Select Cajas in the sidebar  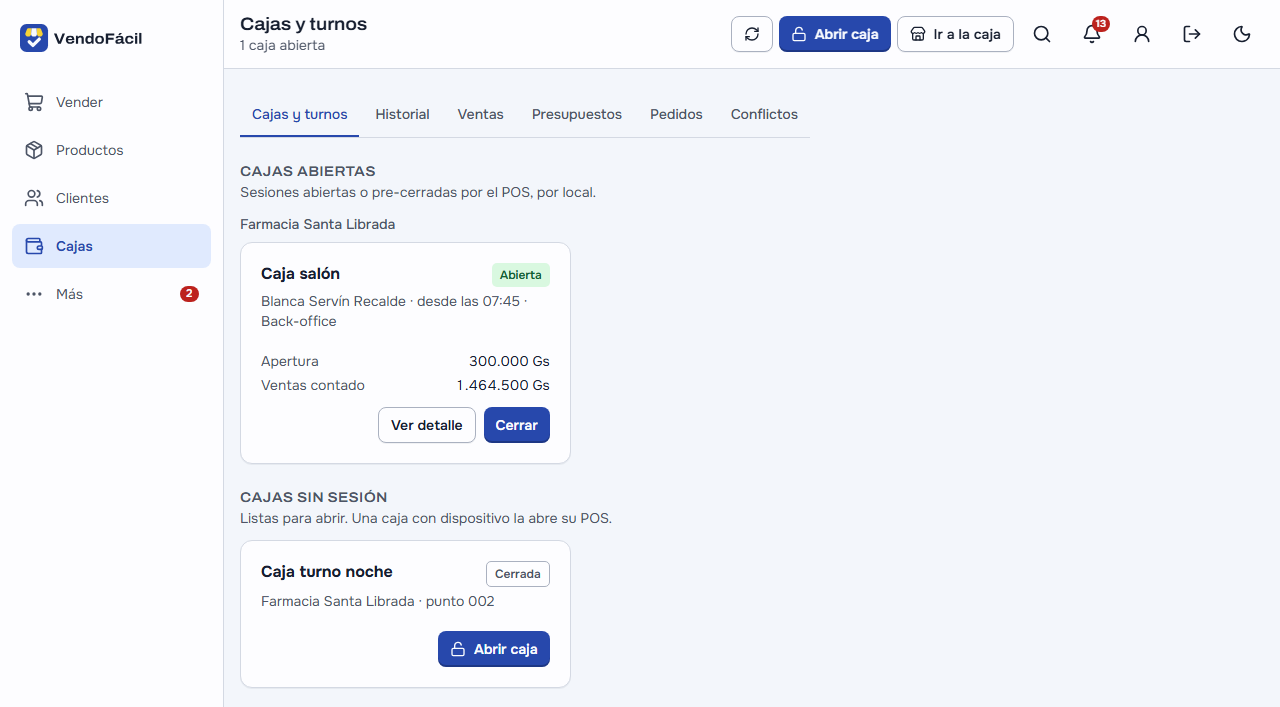pyautogui.click(x=111, y=246)
